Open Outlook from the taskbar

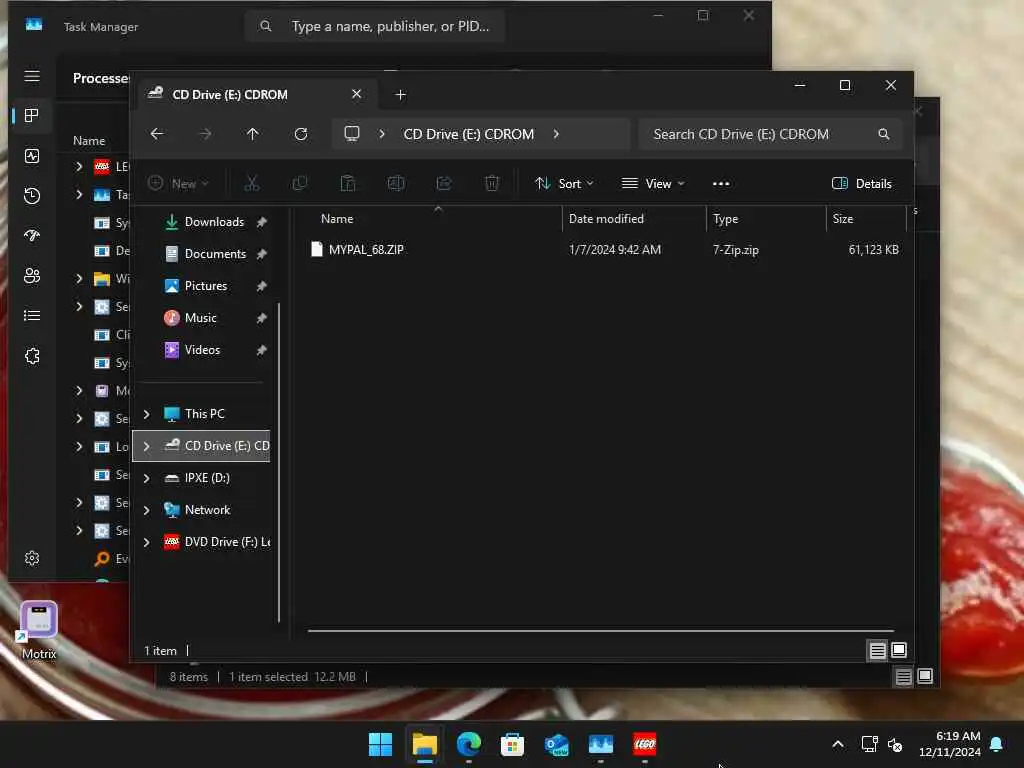click(x=556, y=744)
